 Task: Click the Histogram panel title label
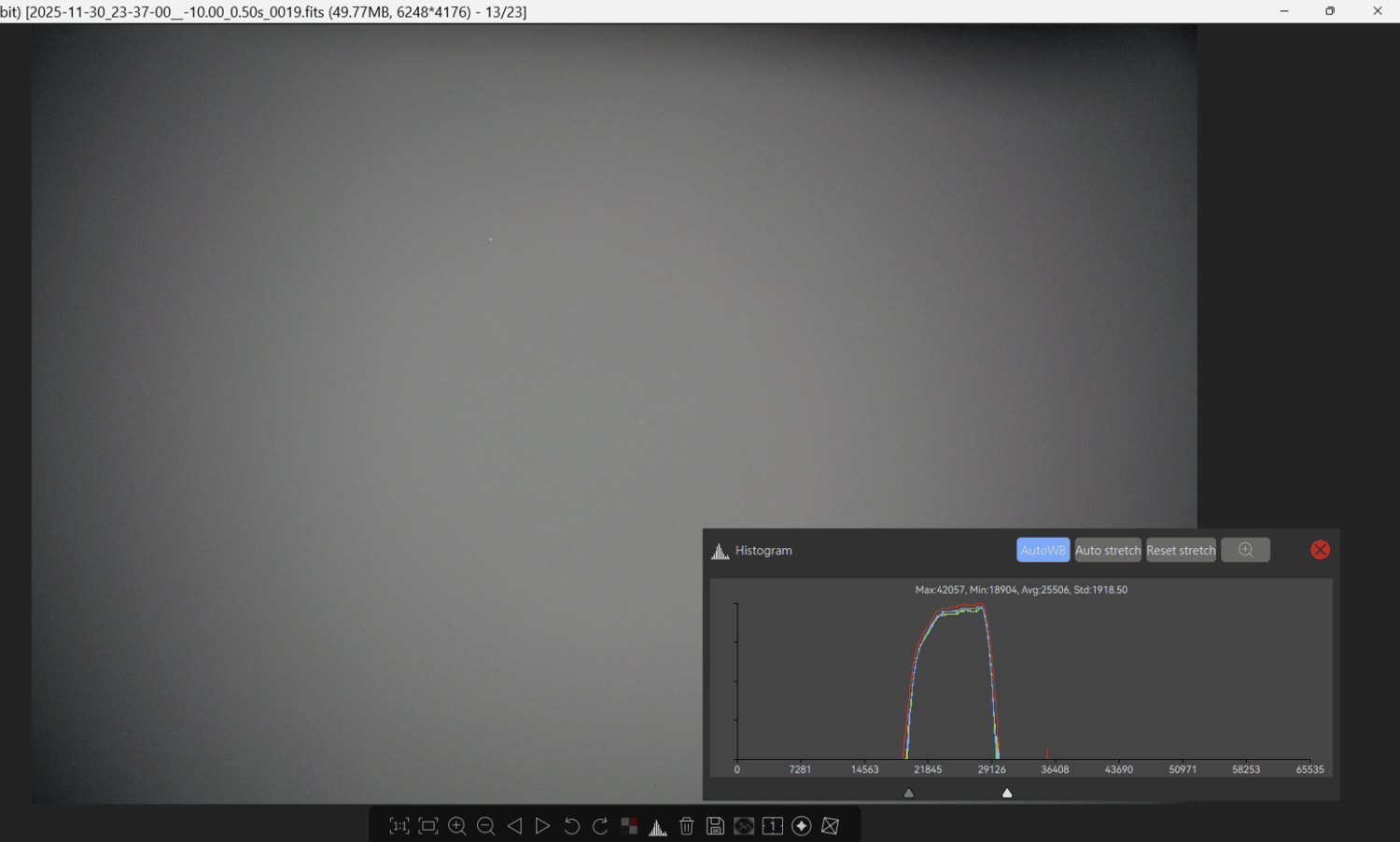763,551
